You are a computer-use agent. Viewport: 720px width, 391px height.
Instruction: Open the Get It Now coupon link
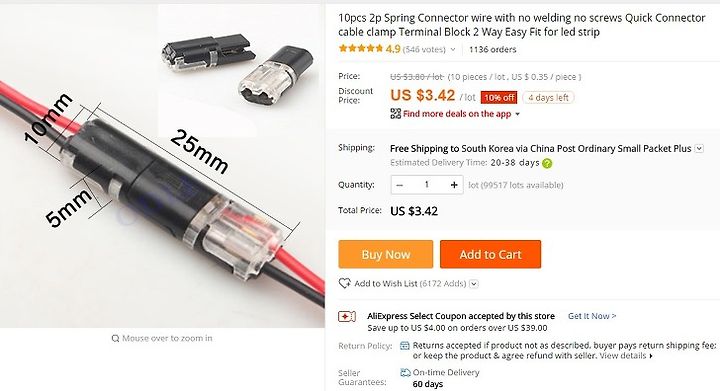[x=592, y=316]
